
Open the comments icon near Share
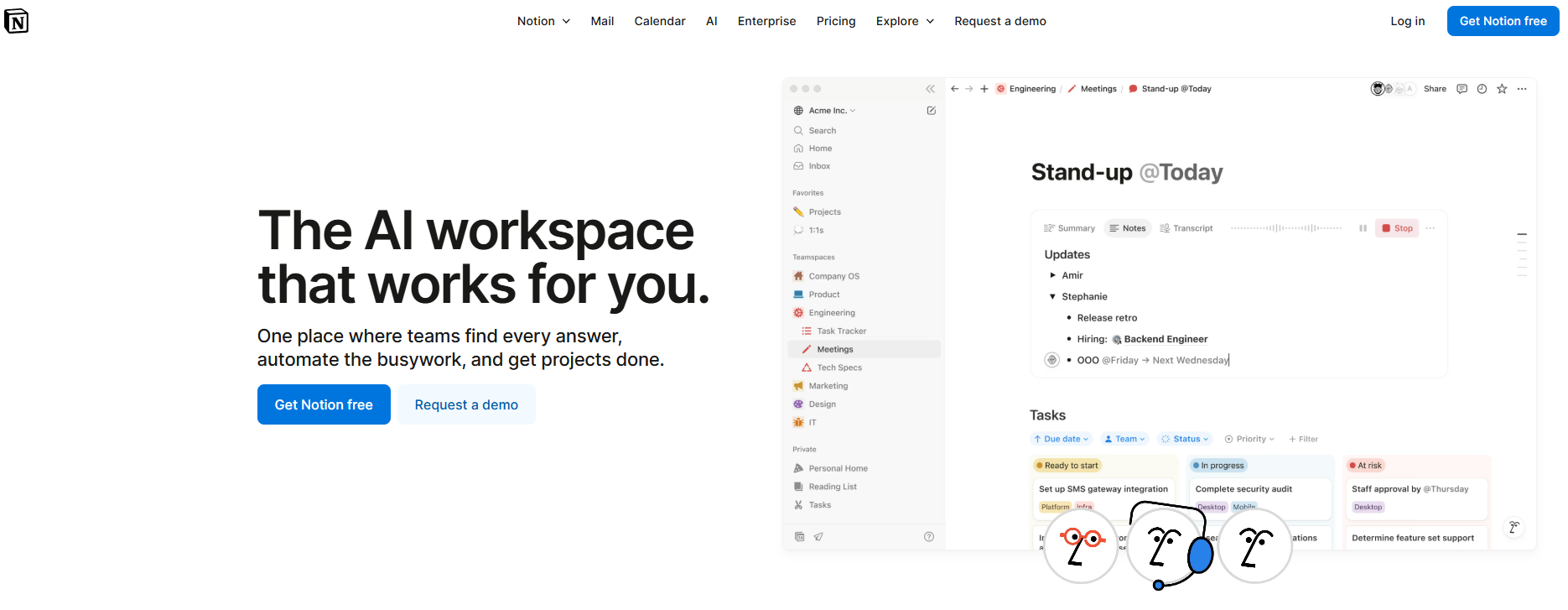tap(1462, 89)
